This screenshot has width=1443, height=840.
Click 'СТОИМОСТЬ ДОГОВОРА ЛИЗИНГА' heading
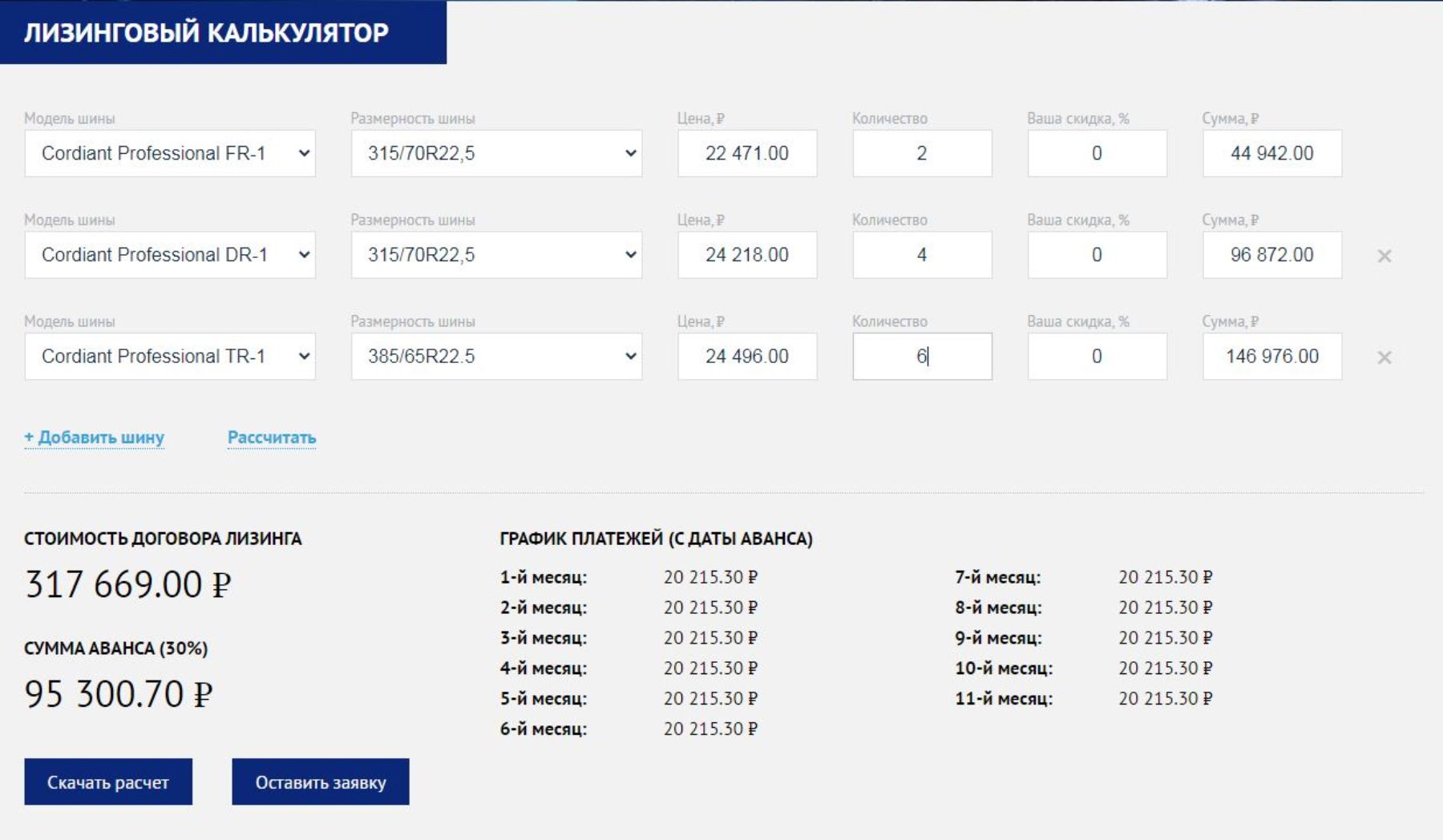coord(163,539)
